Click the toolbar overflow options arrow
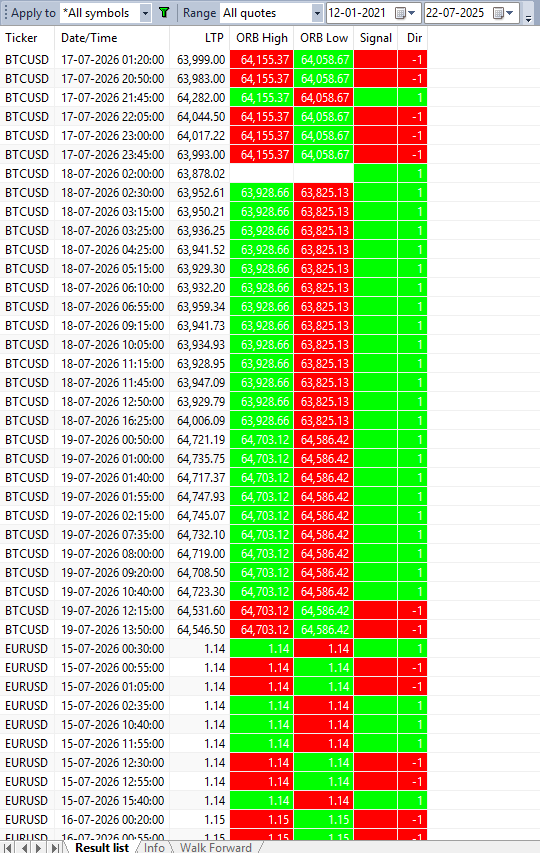The image size is (540, 853). click(x=529, y=18)
